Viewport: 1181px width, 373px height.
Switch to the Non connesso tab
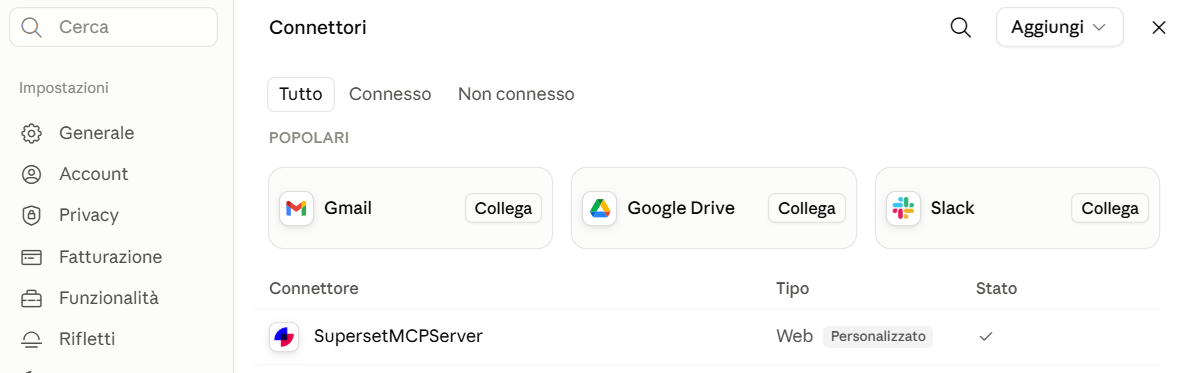516,94
